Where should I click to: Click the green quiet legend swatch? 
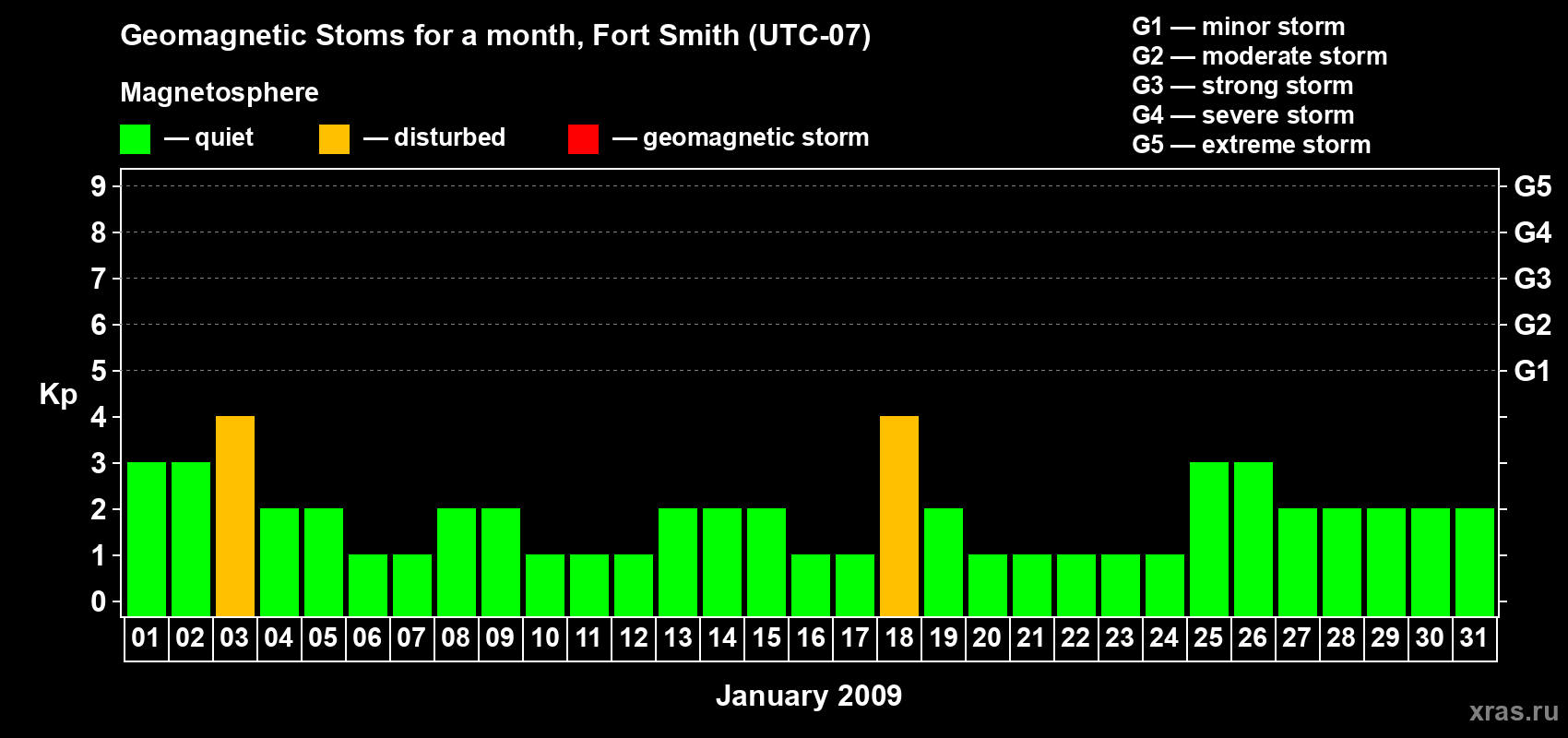click(135, 139)
